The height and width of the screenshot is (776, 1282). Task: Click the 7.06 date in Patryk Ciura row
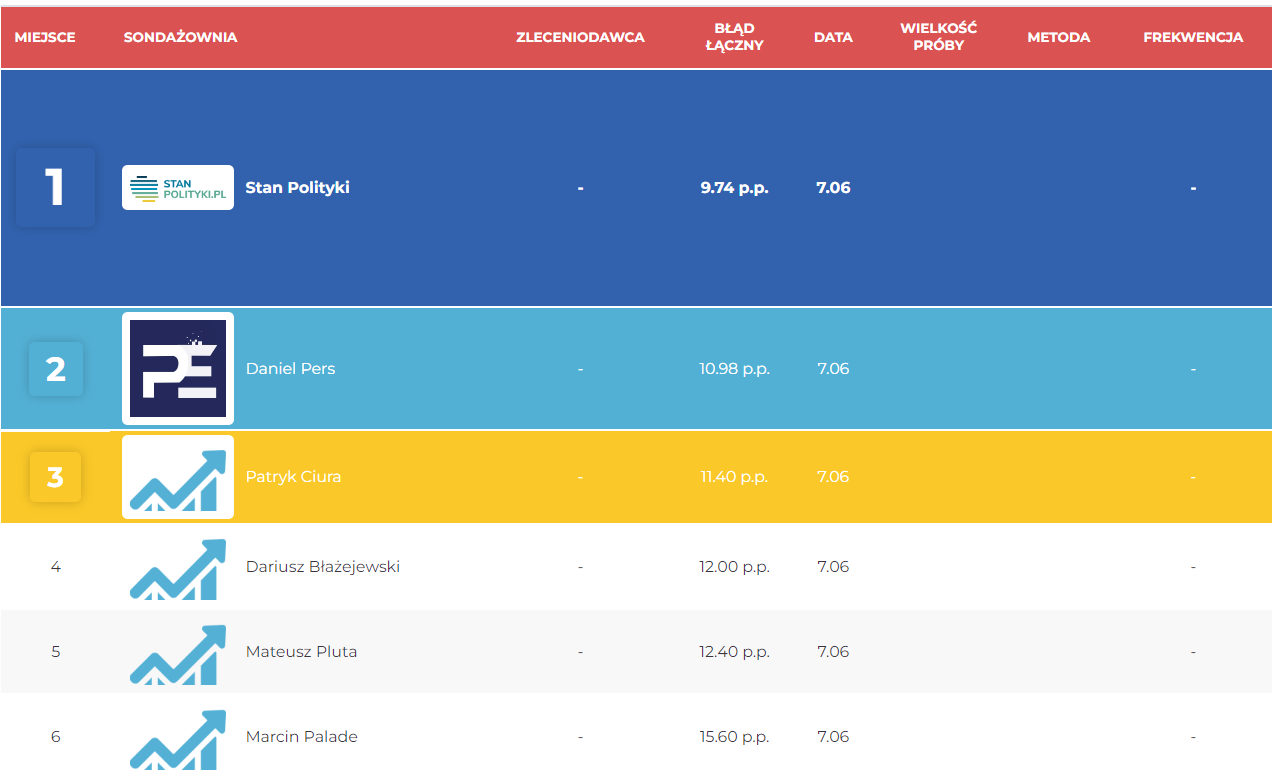coord(833,476)
